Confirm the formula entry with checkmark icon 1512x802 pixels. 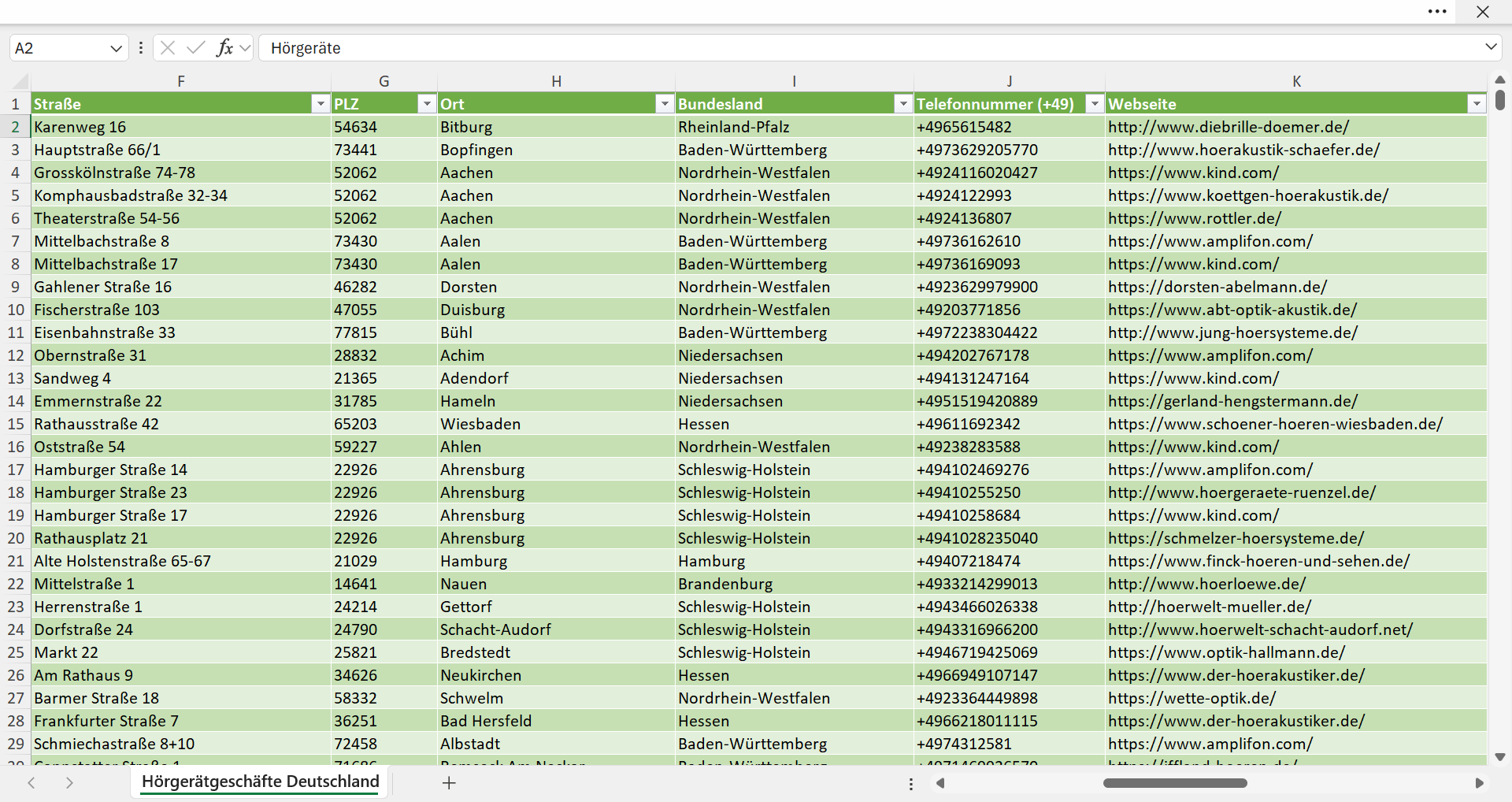pyautogui.click(x=195, y=48)
